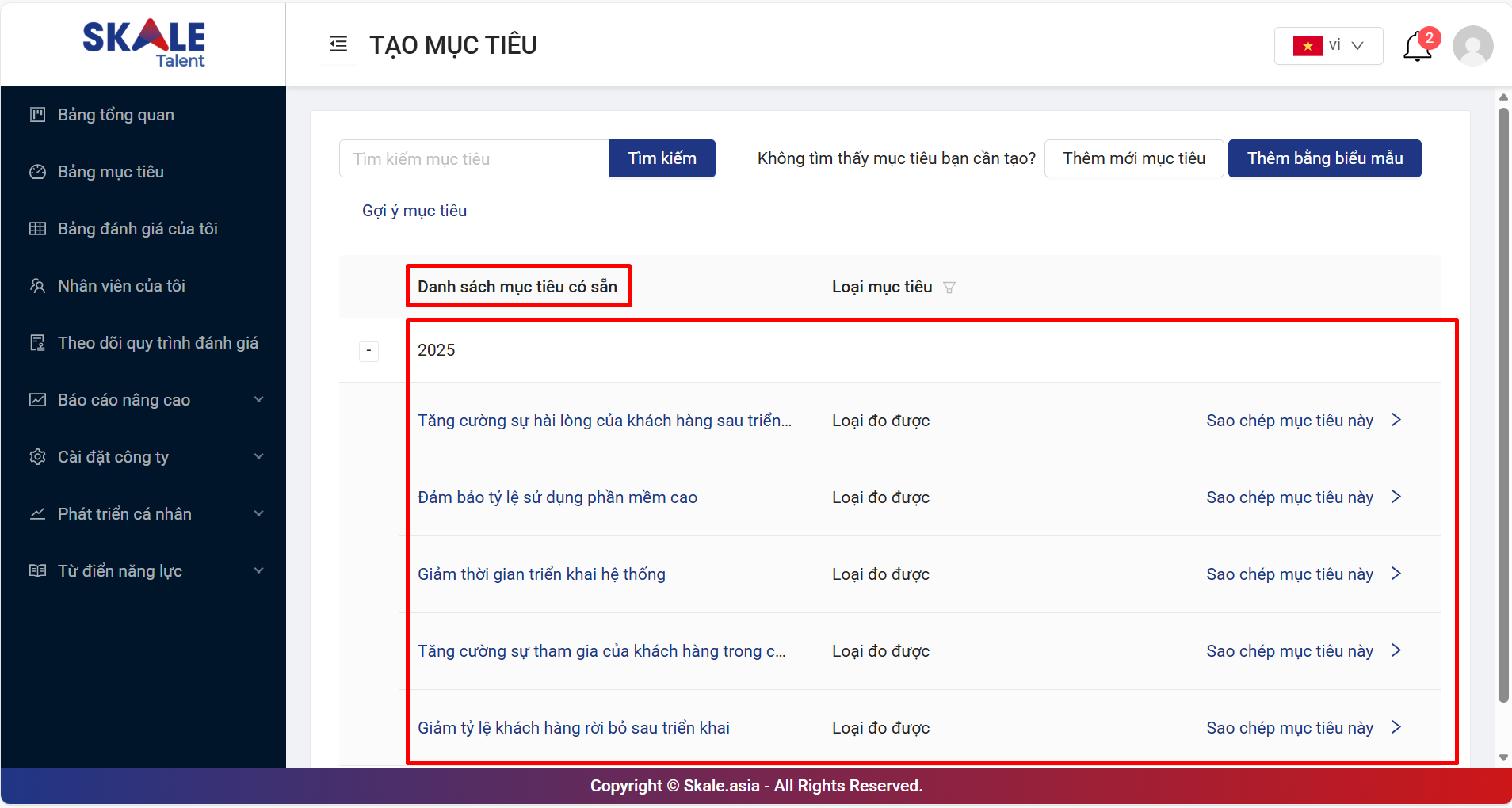Click the SKALE Talent logo
Viewport: 1512px width, 808px height.
coord(143,44)
